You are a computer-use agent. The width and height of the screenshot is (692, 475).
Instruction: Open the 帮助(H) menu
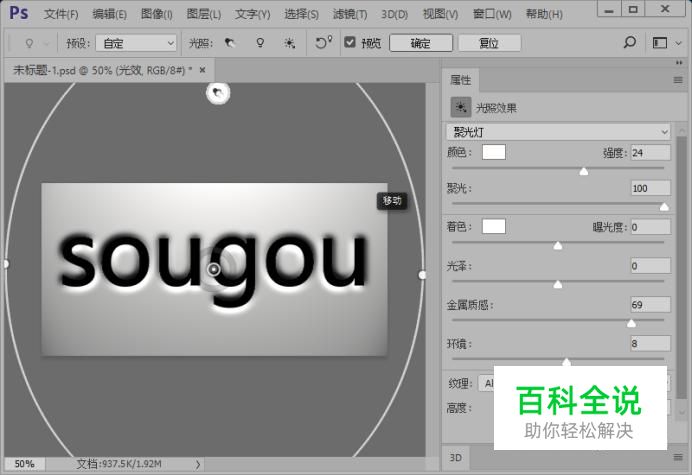click(544, 14)
